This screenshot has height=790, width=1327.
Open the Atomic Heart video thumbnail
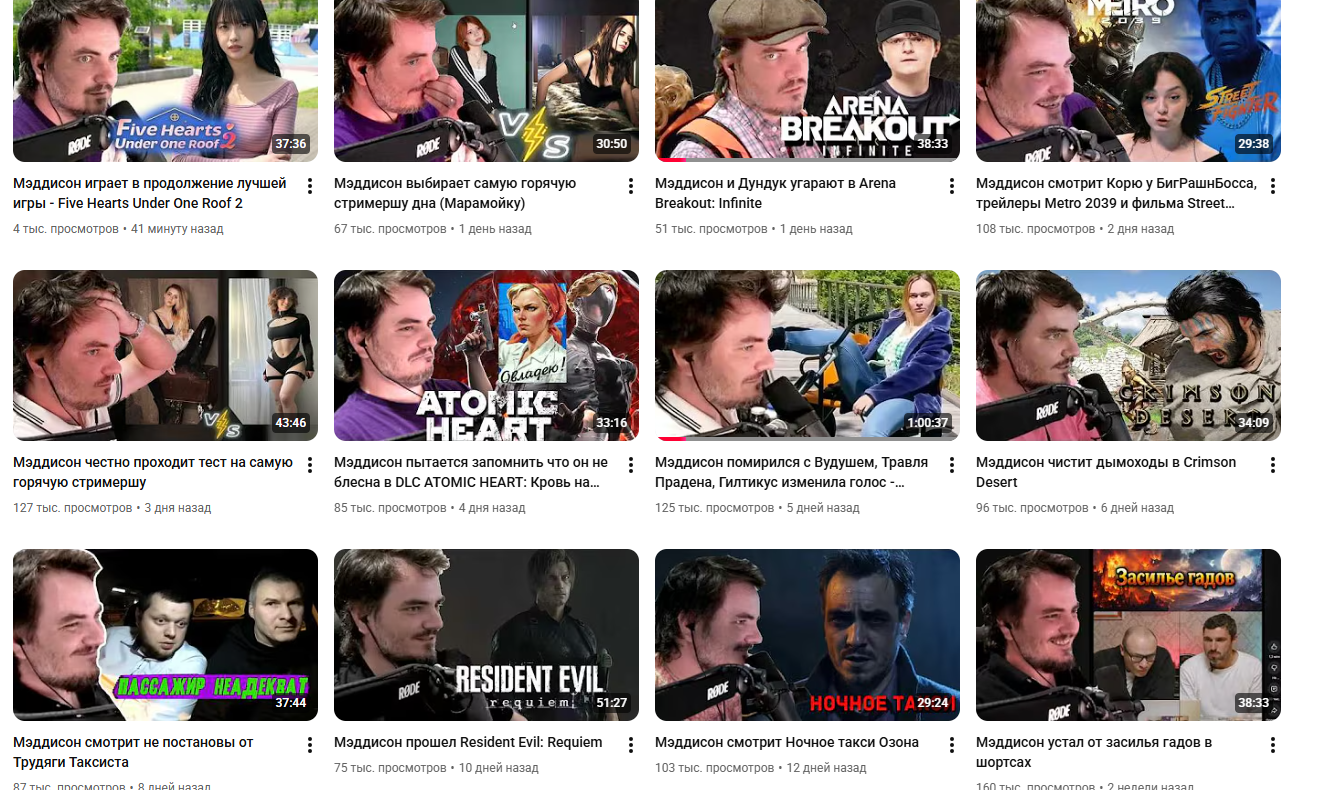(x=486, y=355)
